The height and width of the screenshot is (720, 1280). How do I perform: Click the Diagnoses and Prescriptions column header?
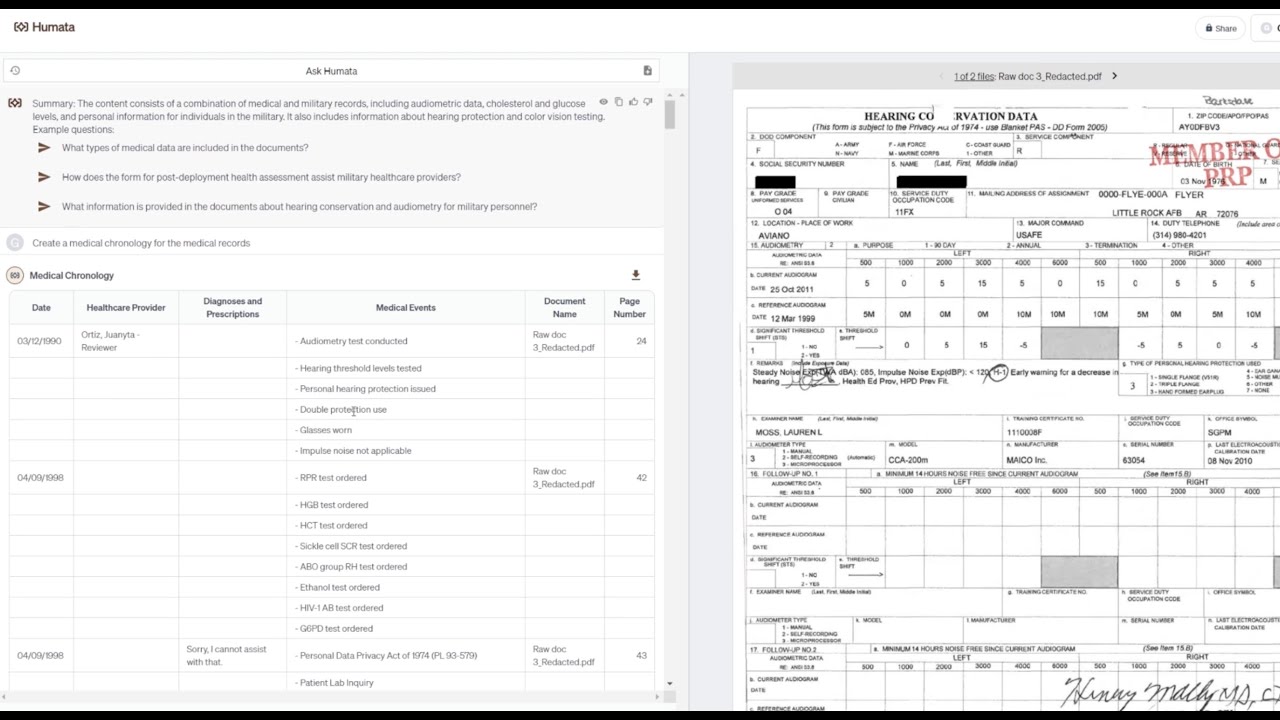click(x=232, y=308)
